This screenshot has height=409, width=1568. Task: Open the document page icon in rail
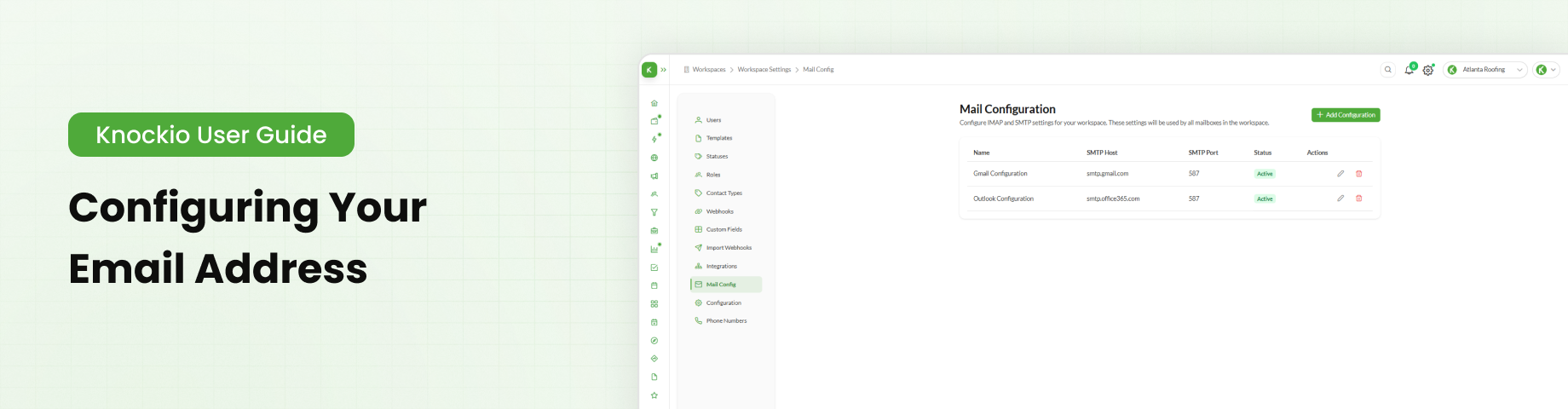click(x=654, y=377)
